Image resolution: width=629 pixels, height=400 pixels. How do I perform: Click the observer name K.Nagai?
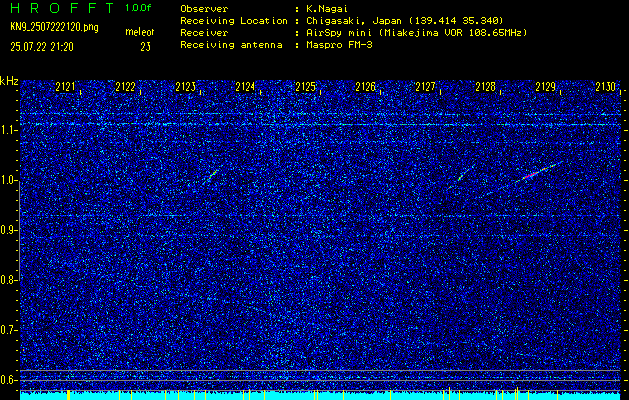click(327, 9)
